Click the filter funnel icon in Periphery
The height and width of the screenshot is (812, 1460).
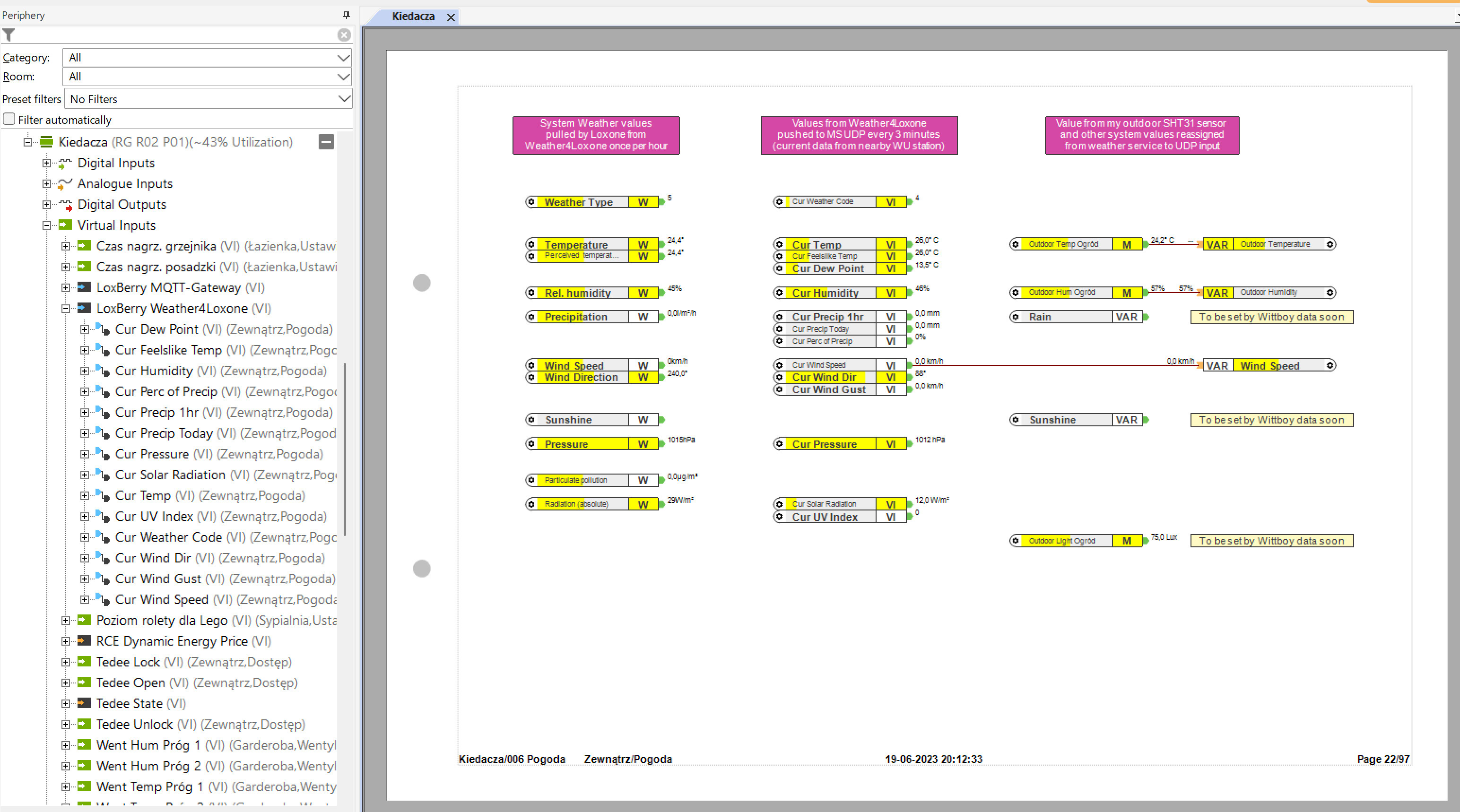(9, 35)
